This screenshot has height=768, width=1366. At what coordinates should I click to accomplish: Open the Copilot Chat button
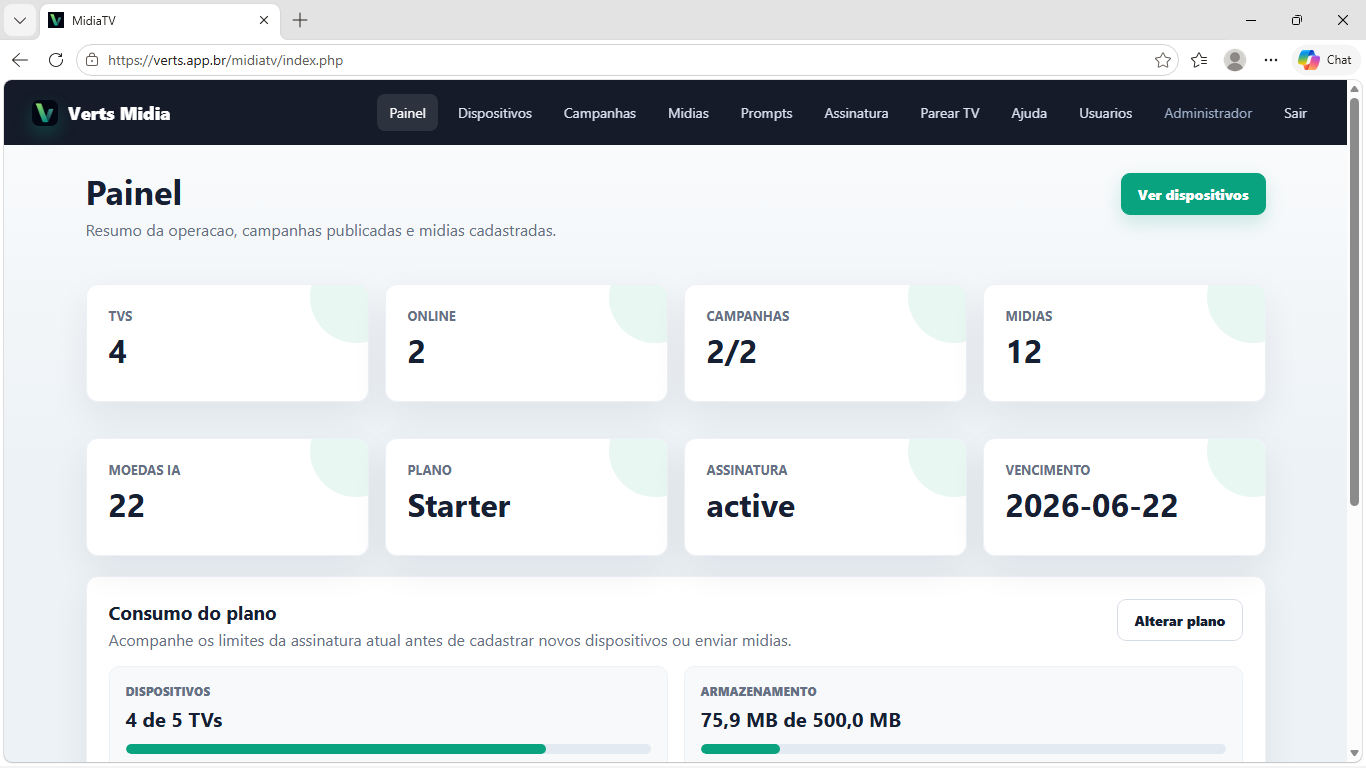point(1325,60)
